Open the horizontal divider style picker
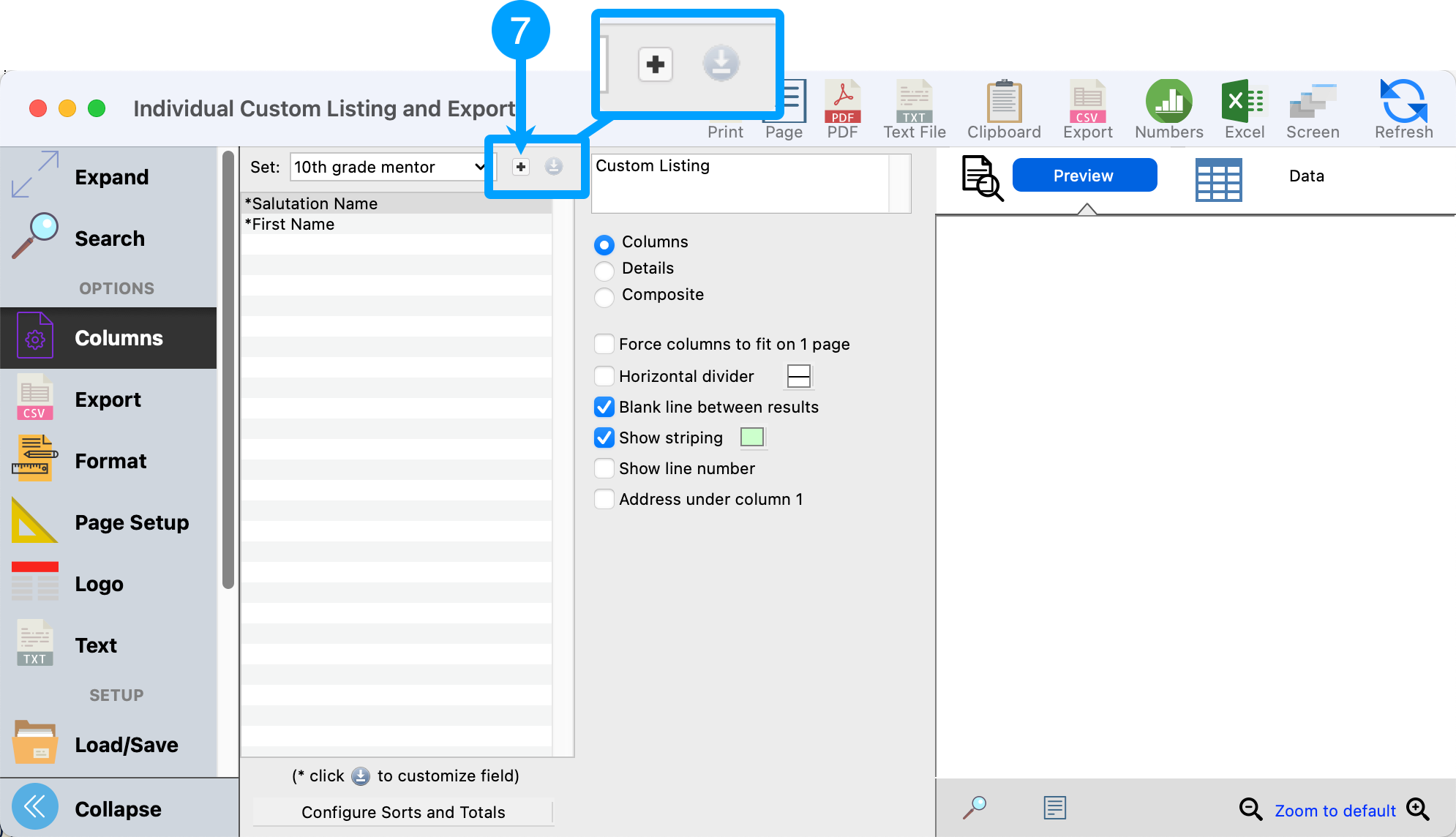The width and height of the screenshot is (1456, 837). tap(798, 376)
